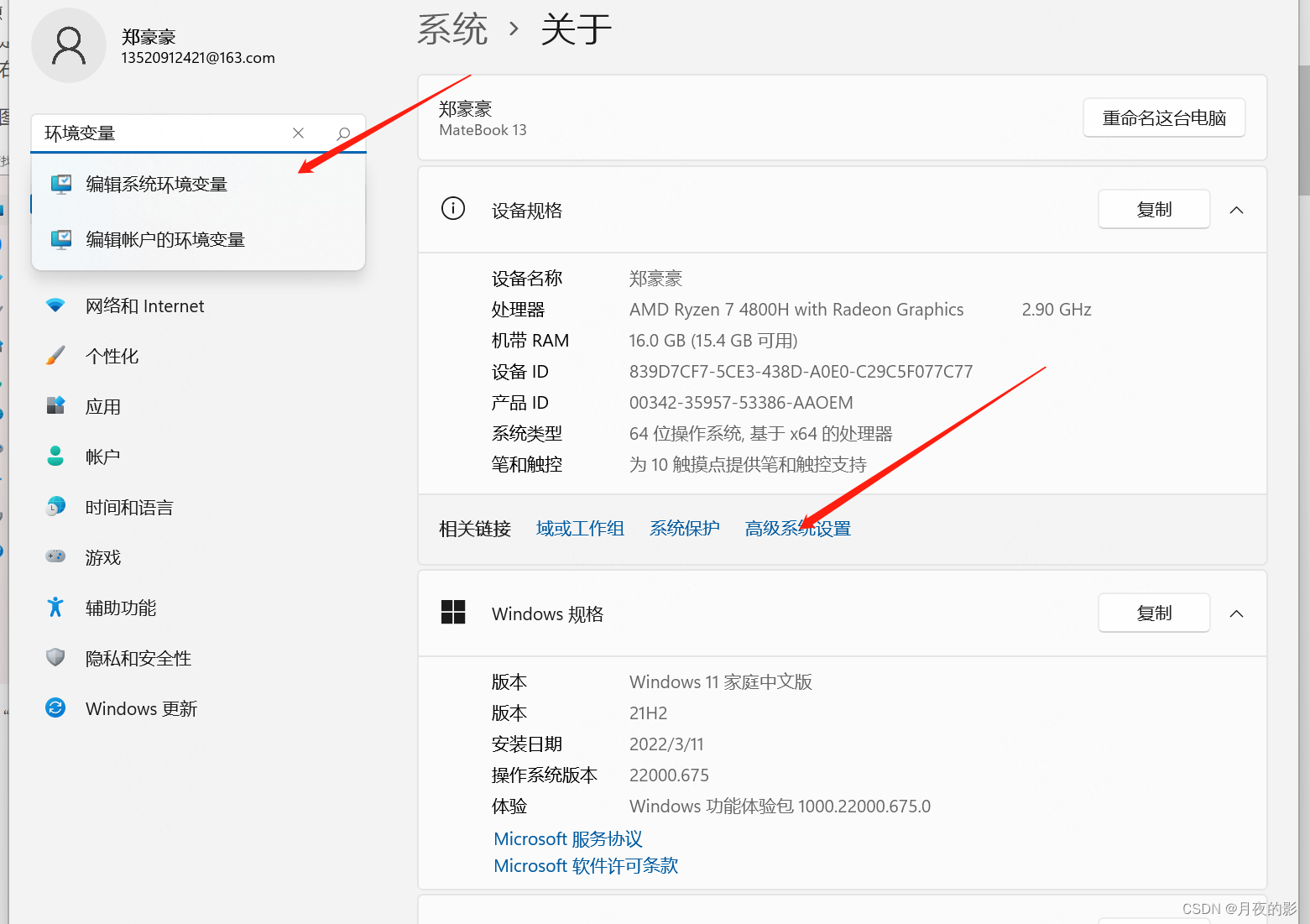Open Microsoft 服务协议 link

click(x=568, y=839)
